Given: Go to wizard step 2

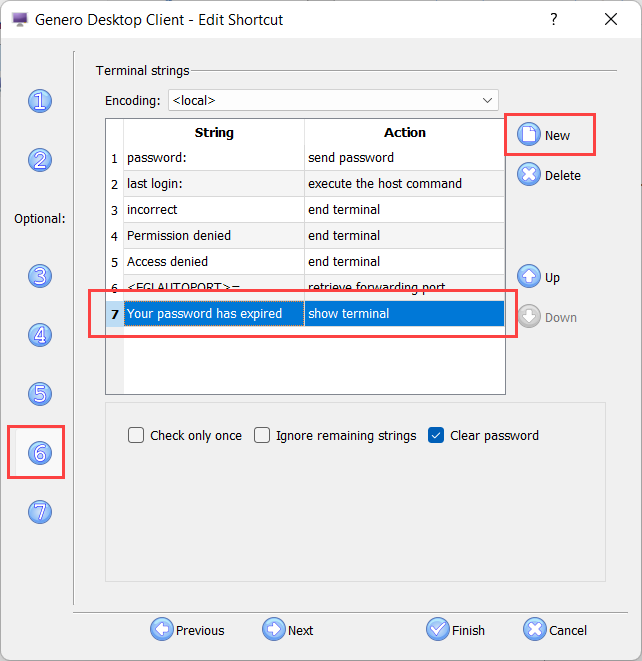Looking at the screenshot, I should pos(40,160).
